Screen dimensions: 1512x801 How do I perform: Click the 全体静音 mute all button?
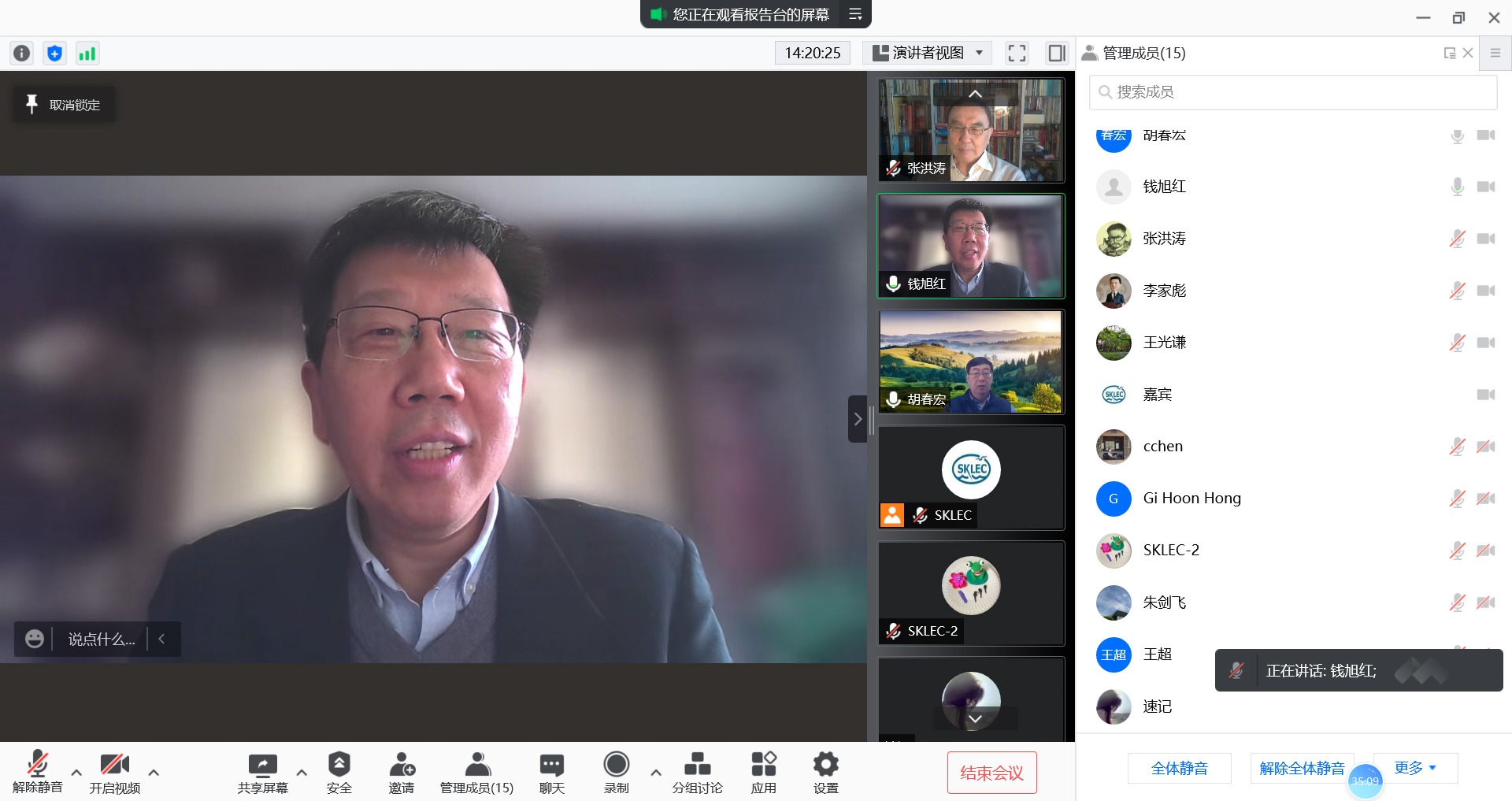[x=1179, y=768]
